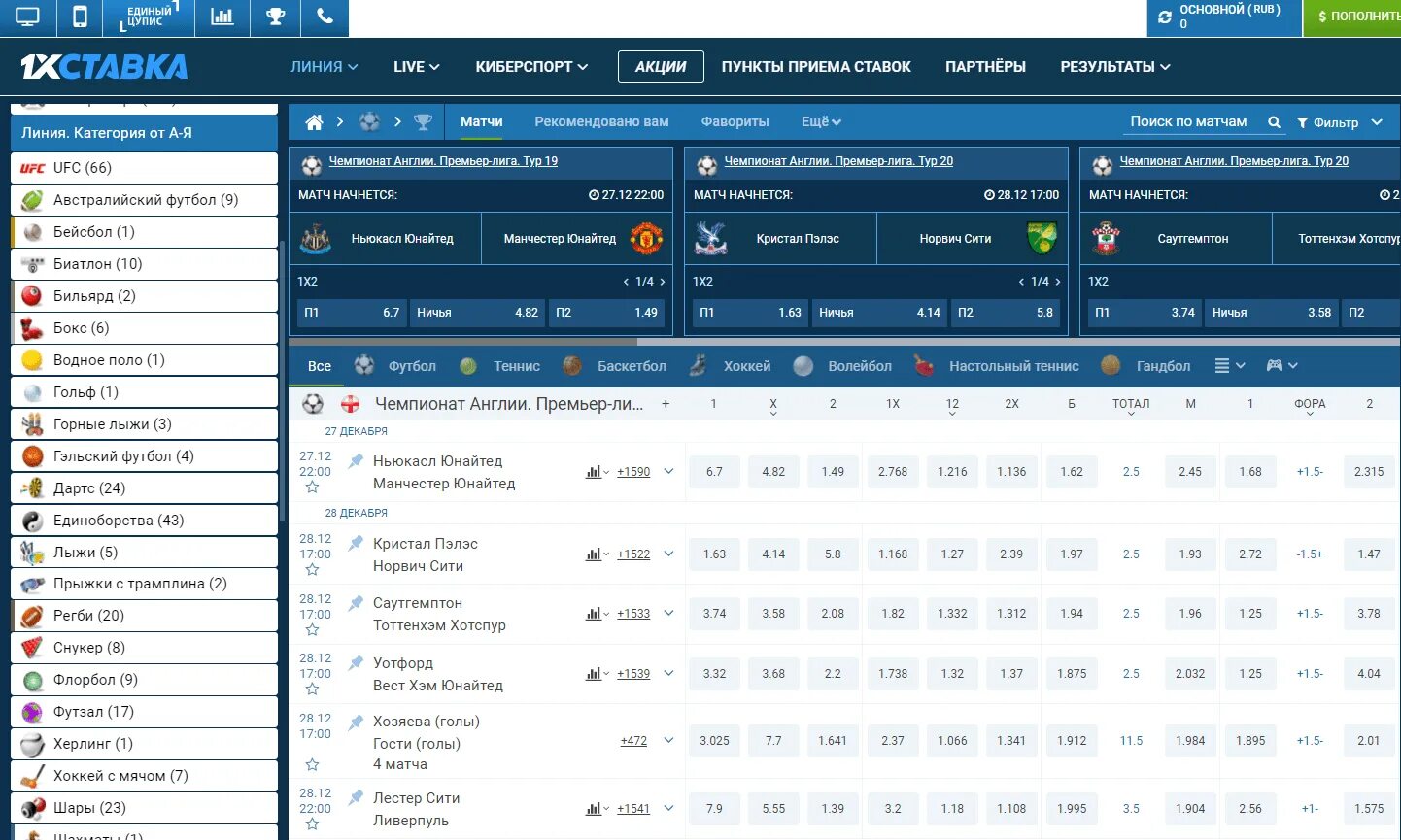Image resolution: width=1401 pixels, height=840 pixels.
Task: Click the desktop version monitor icon
Action: pos(28,17)
